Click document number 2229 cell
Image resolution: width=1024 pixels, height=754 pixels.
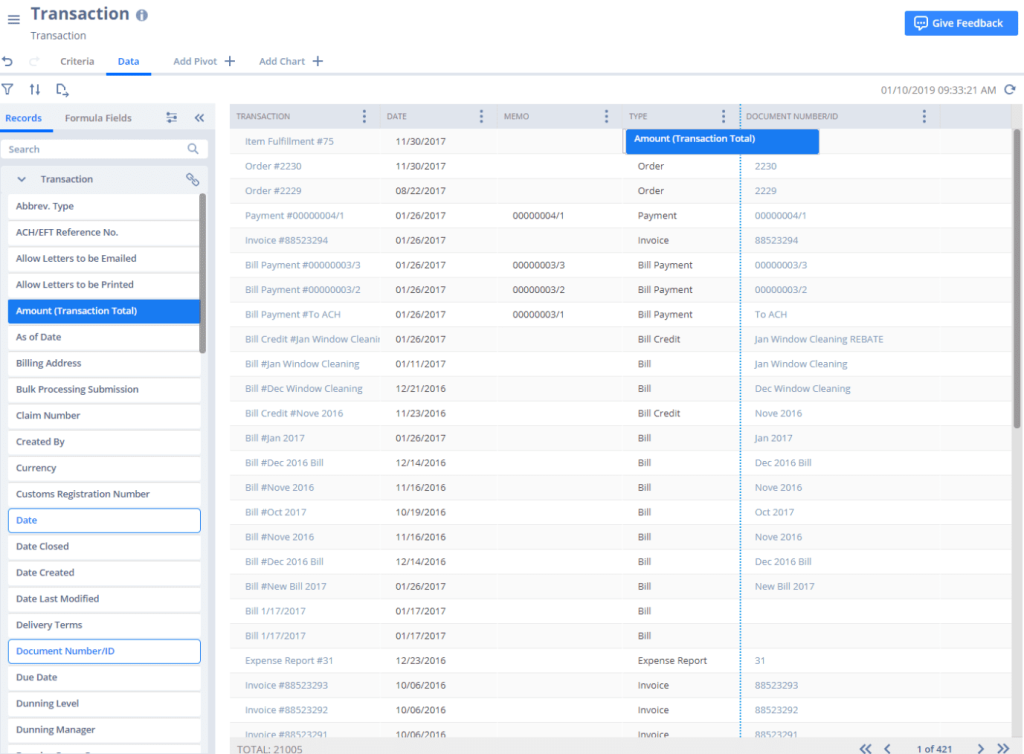tap(765, 191)
